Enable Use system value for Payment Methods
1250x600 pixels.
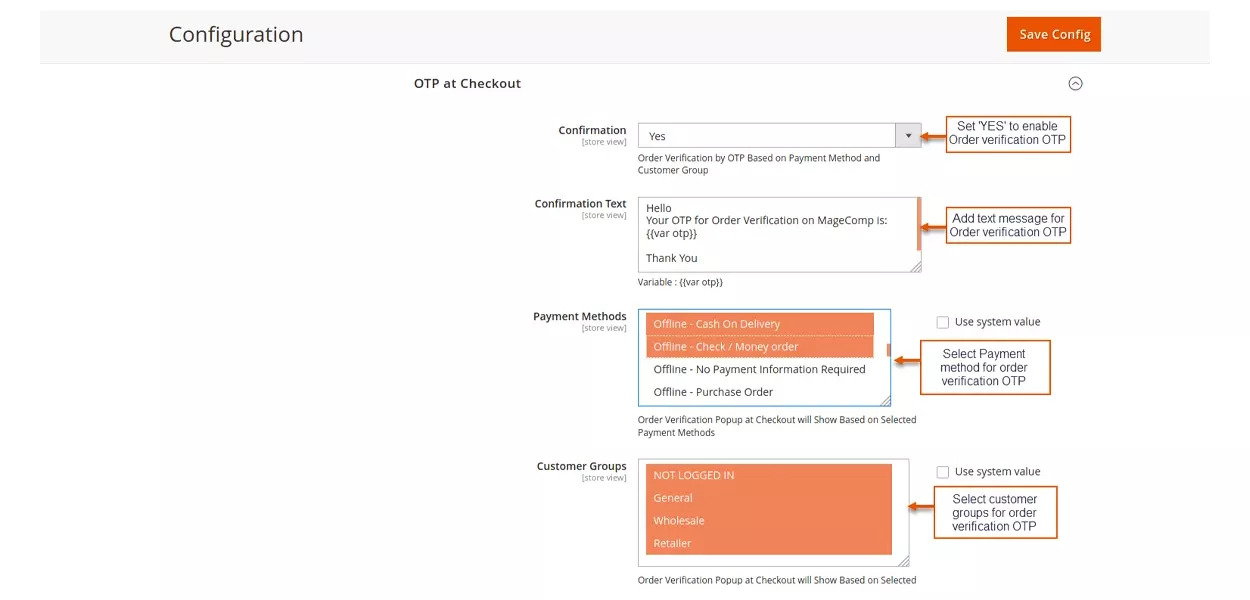[941, 321]
